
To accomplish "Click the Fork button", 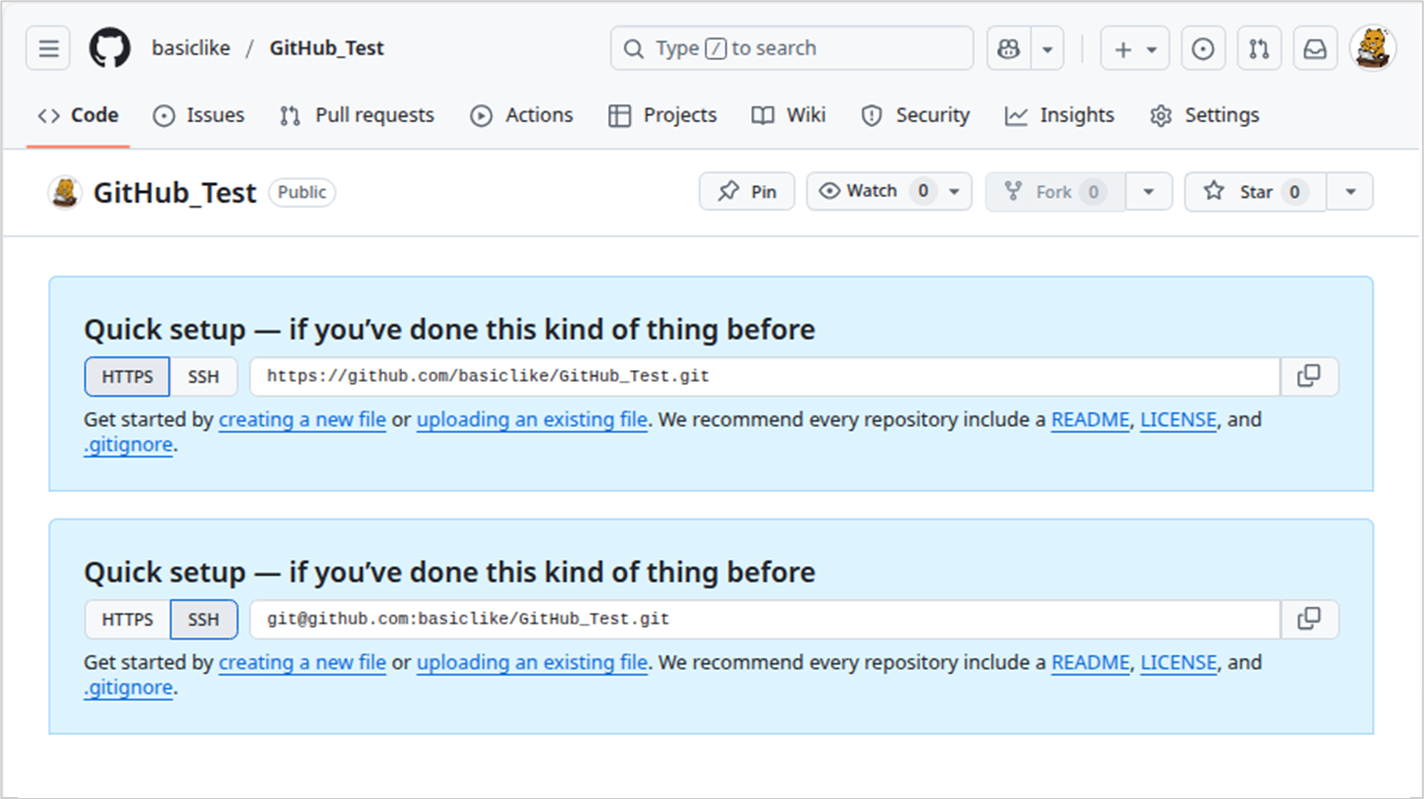I will click(1055, 192).
